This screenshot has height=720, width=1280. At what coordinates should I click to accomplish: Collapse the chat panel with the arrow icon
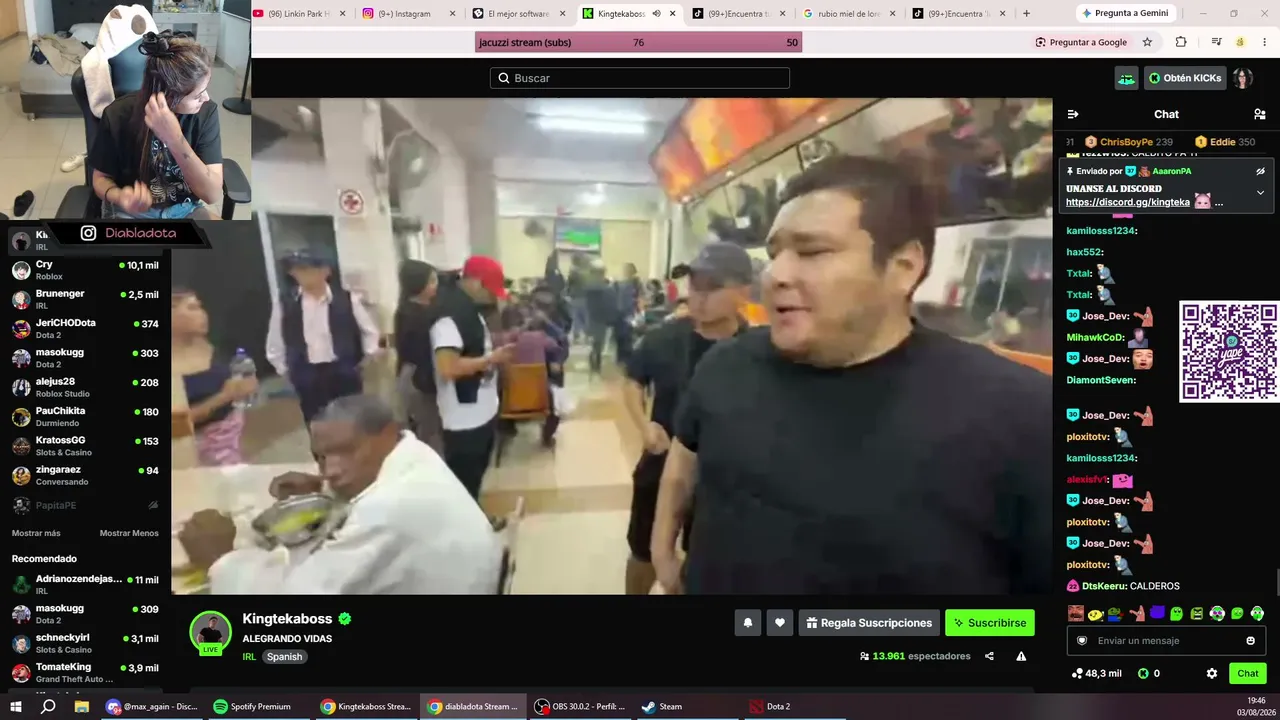tap(1073, 114)
